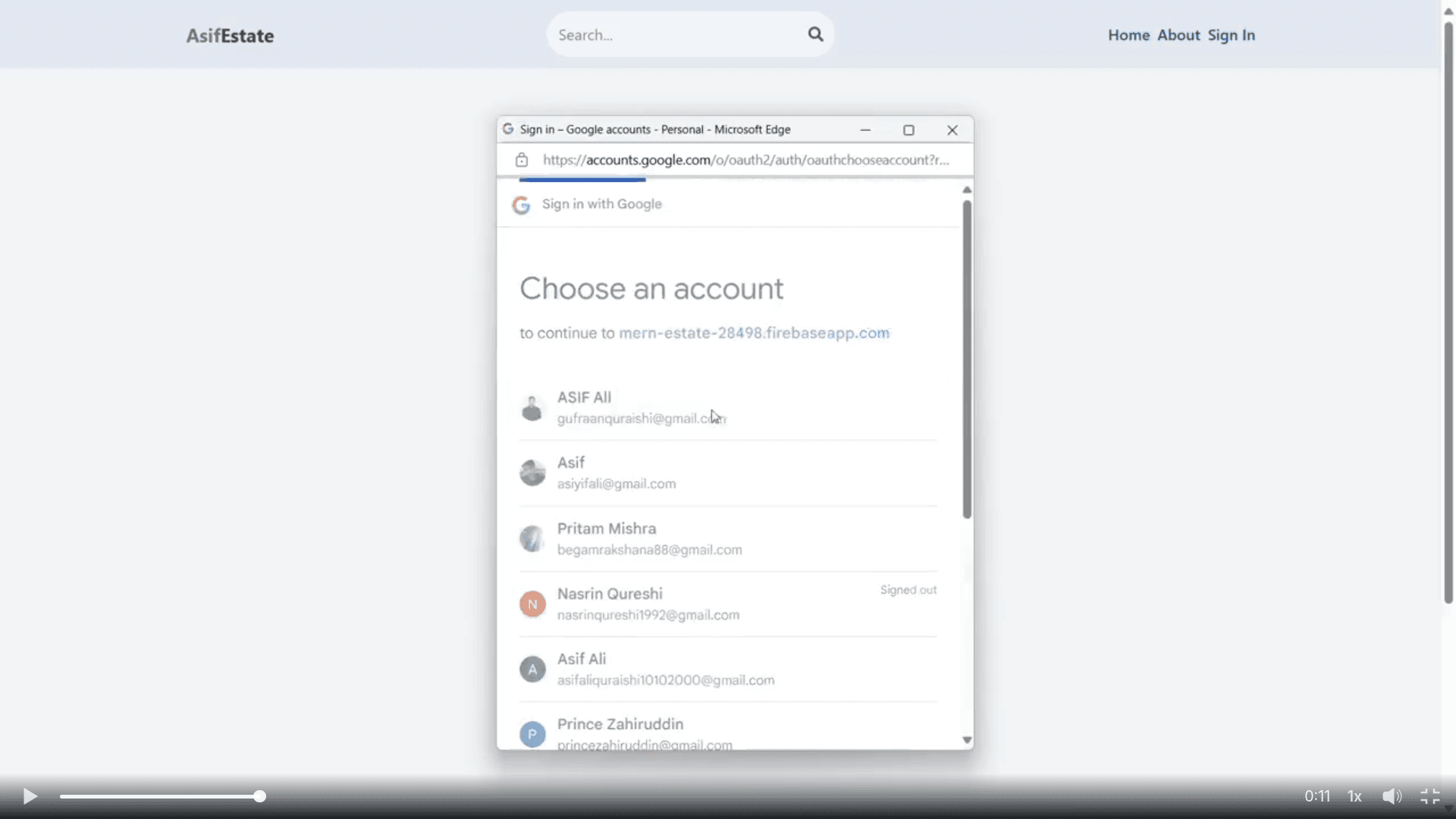Maximize the Google sign-in popup
The height and width of the screenshot is (819, 1456).
pos(908,130)
